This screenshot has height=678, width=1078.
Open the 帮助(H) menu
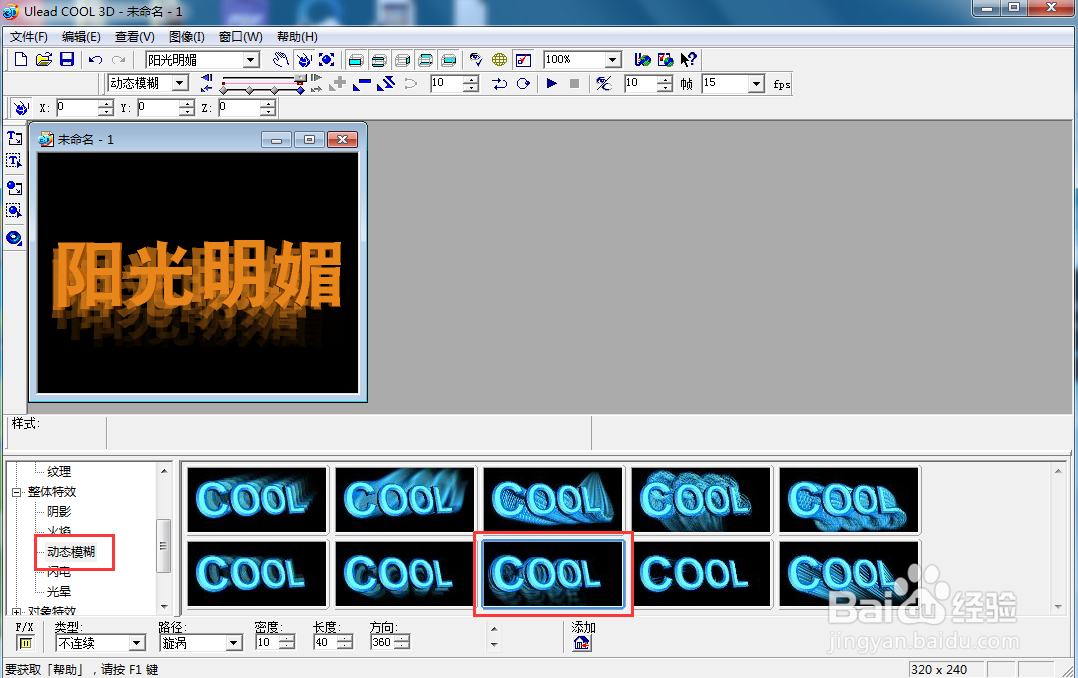(297, 36)
